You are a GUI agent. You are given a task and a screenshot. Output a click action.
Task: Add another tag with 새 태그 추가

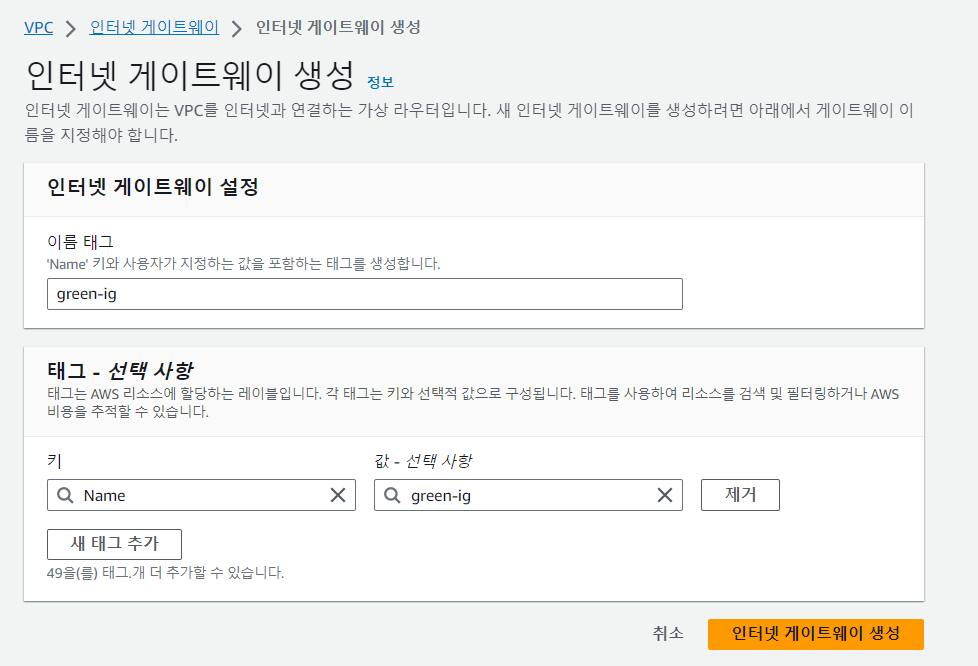[115, 544]
